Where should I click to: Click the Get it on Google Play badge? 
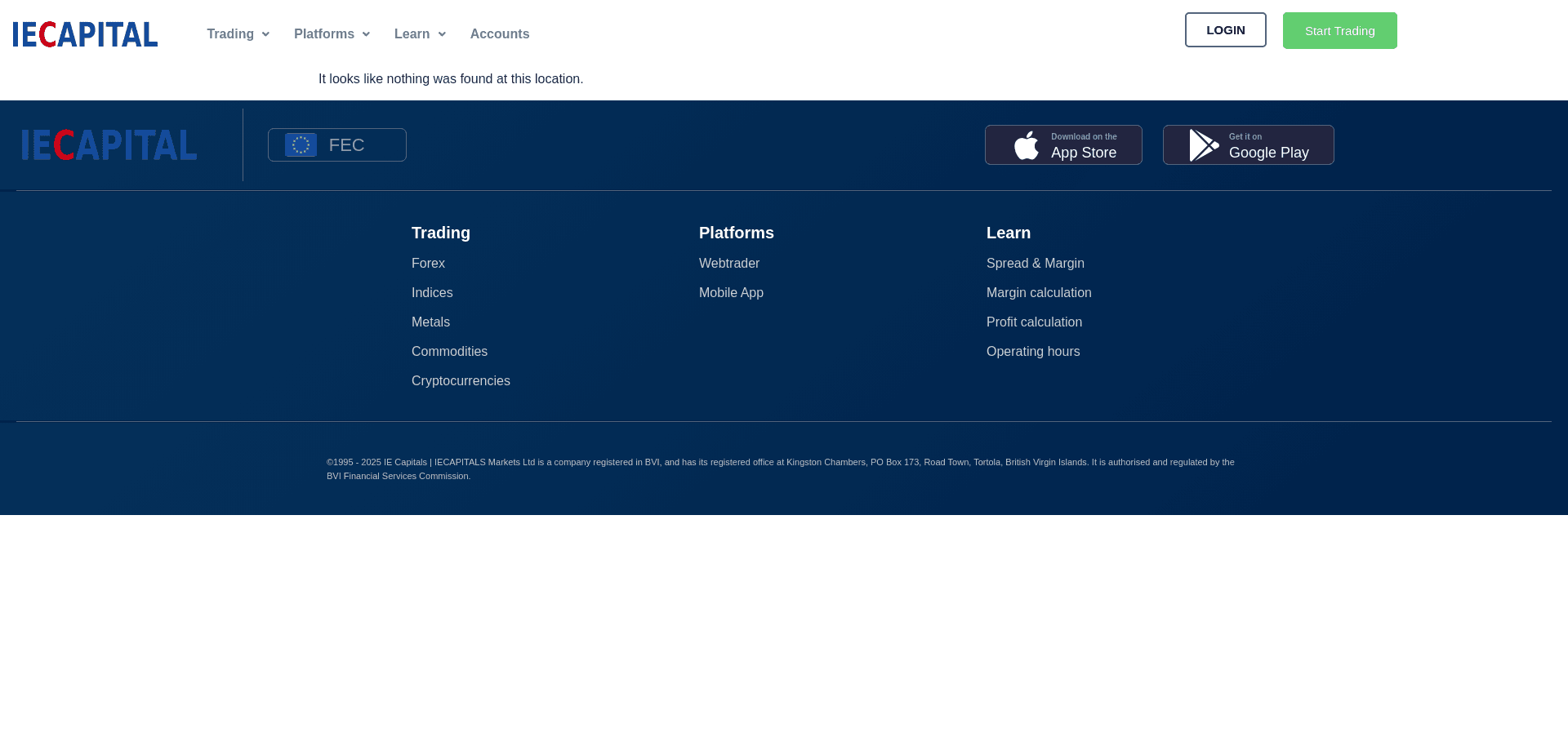click(x=1247, y=144)
